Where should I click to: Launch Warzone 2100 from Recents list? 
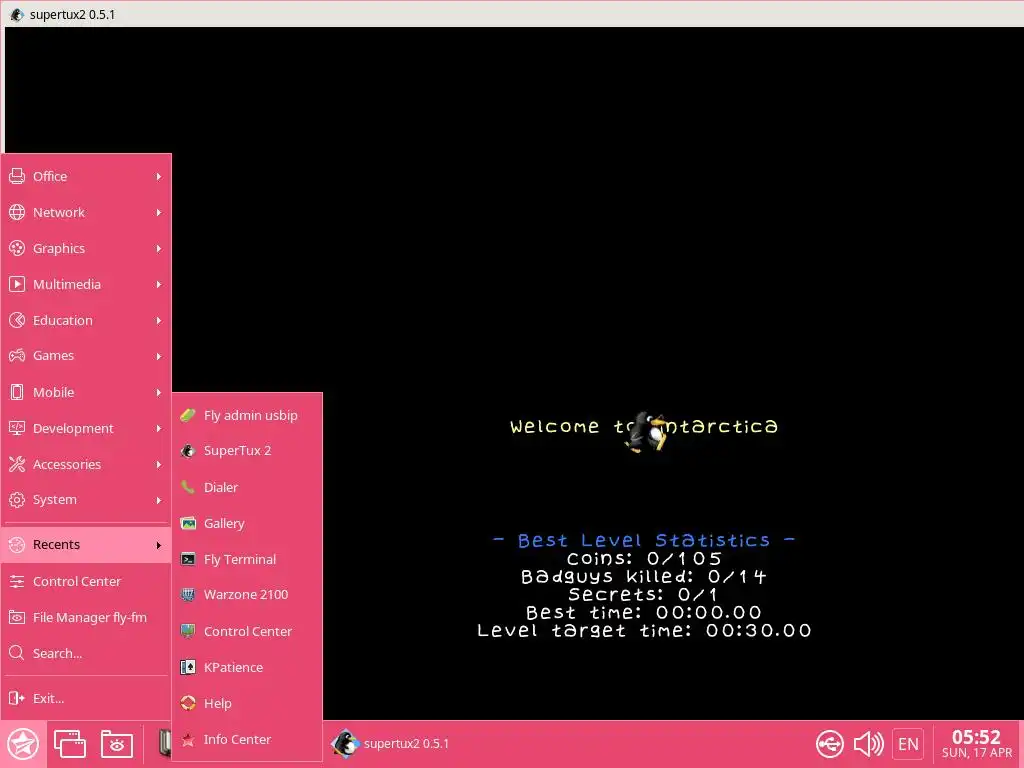(x=247, y=594)
